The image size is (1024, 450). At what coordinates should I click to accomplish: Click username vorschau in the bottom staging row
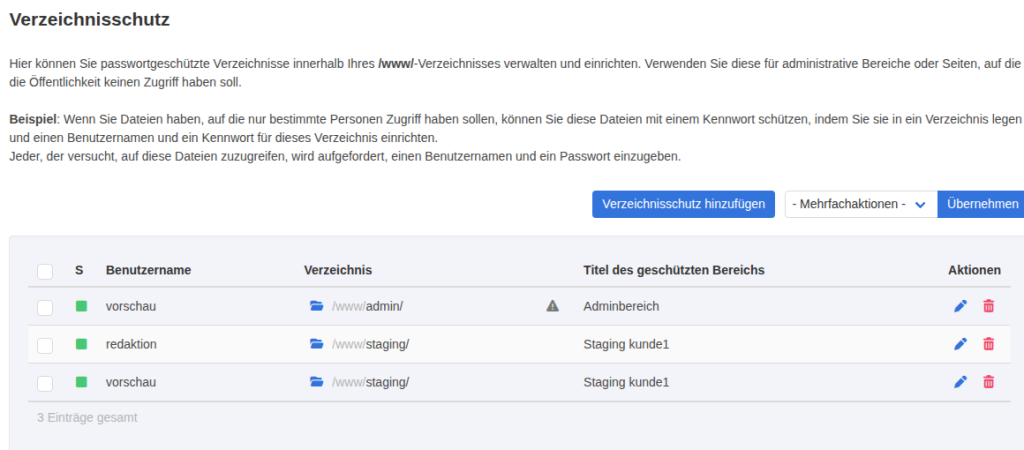click(131, 381)
